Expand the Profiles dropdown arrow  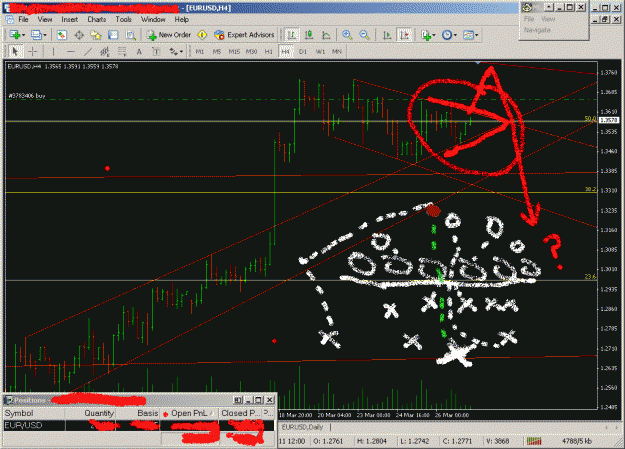(x=45, y=35)
